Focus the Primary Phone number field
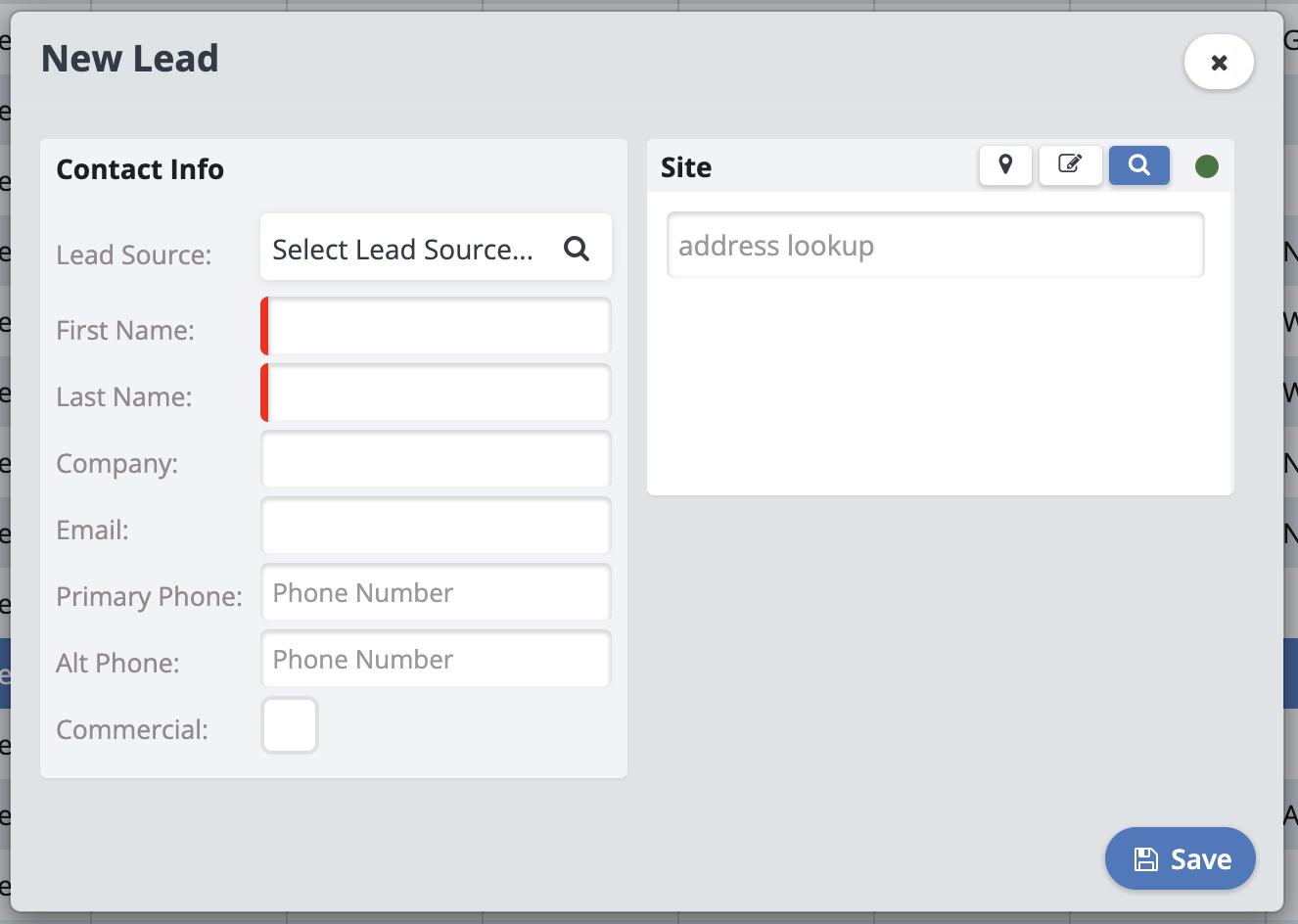Screen dimensions: 1298x924 pyautogui.click(x=436, y=592)
